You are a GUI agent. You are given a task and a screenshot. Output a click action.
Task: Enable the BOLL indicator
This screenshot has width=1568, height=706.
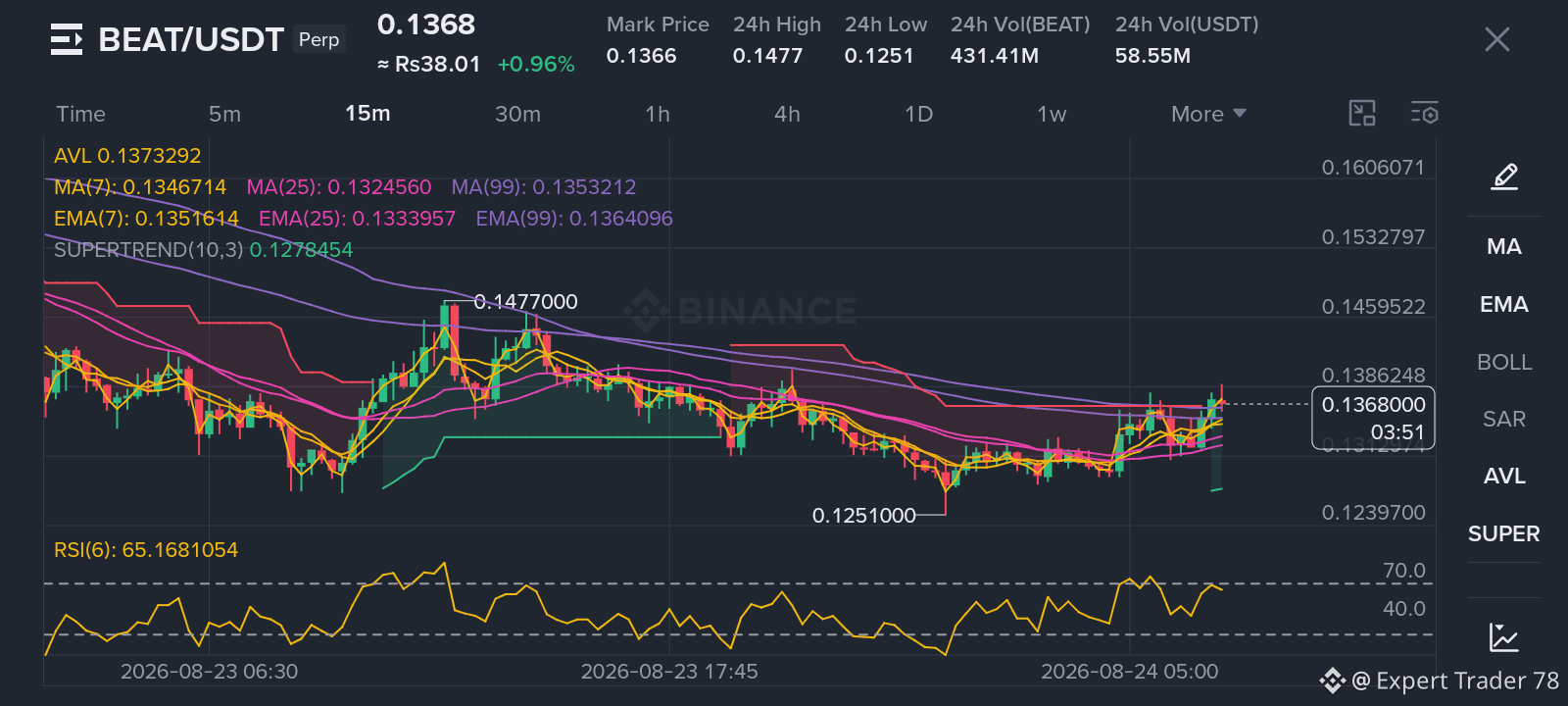[x=1504, y=362]
